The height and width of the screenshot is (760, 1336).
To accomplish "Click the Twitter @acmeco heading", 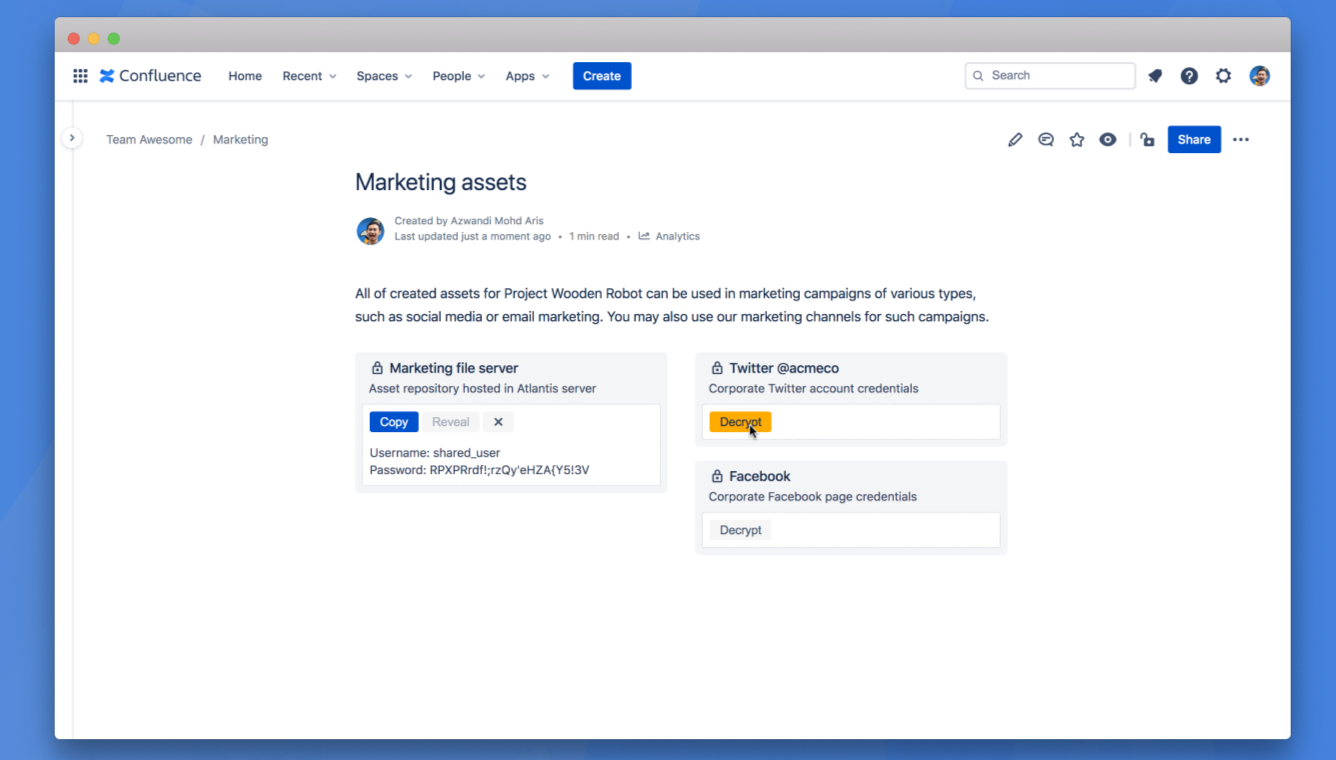I will (x=784, y=368).
